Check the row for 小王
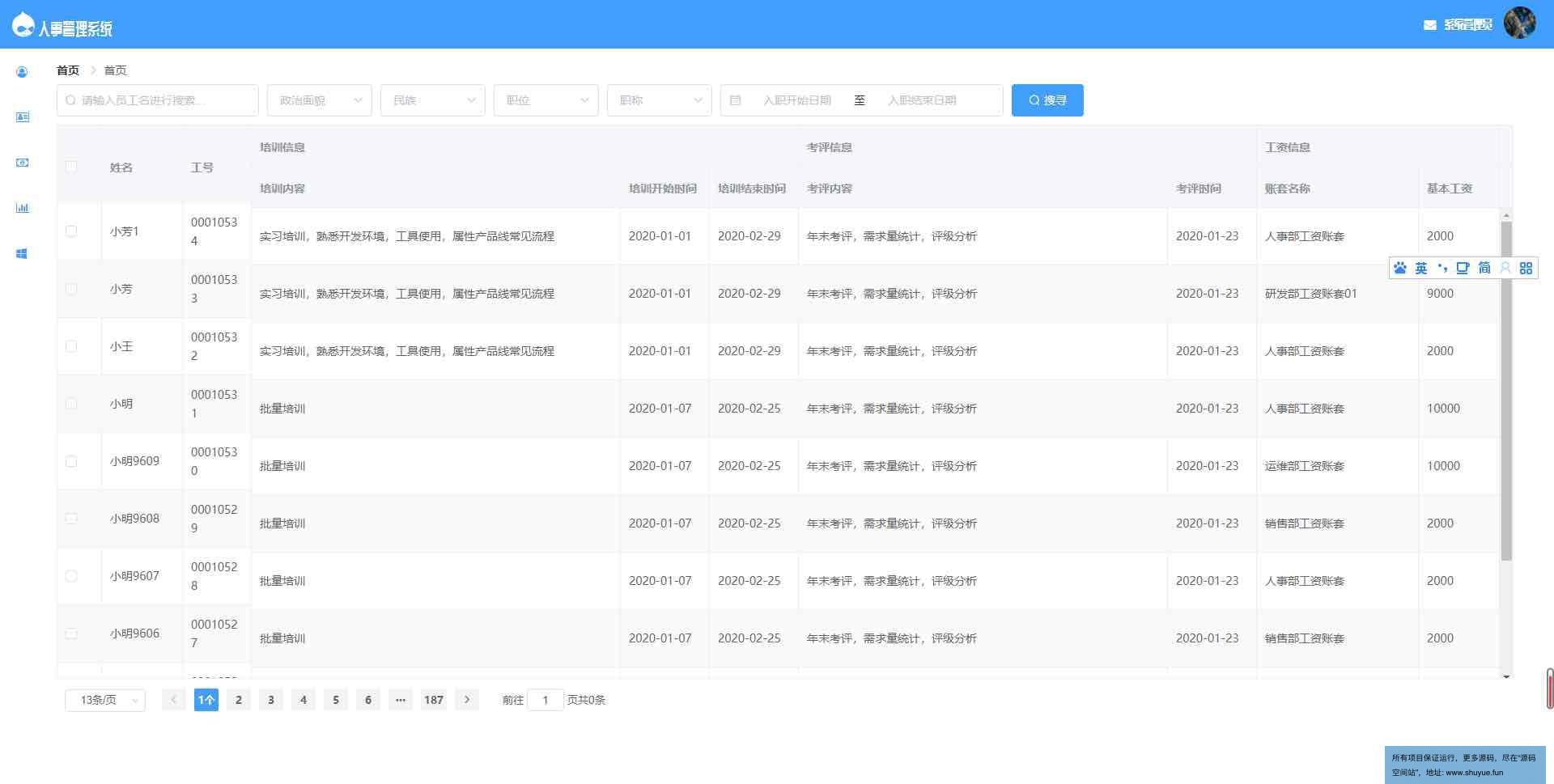Viewport: 1554px width, 784px height. [x=71, y=346]
